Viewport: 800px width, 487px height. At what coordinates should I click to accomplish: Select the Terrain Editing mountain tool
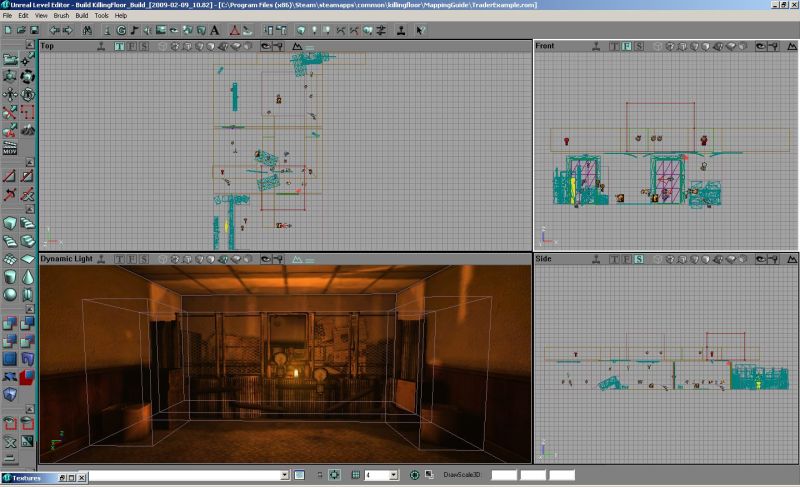click(28, 130)
